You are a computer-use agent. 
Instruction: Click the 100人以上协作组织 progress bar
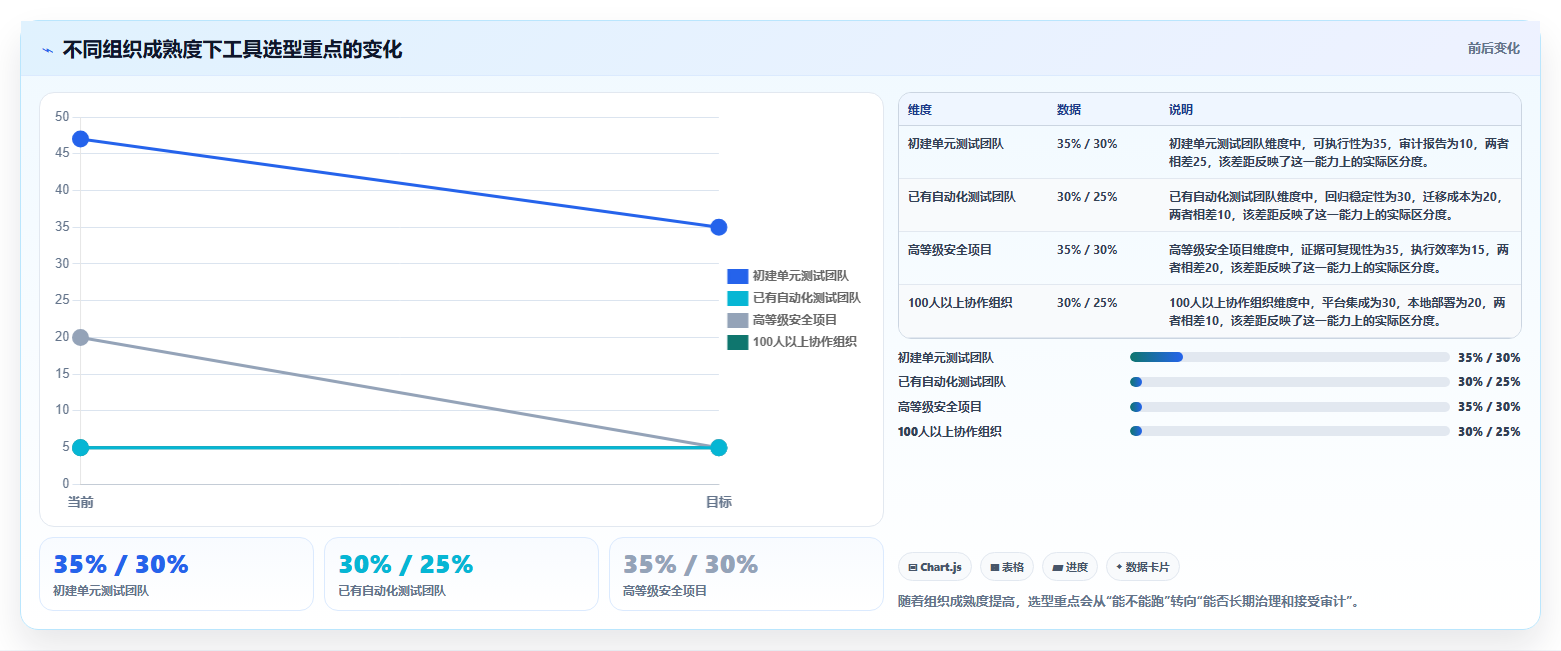(1289, 431)
